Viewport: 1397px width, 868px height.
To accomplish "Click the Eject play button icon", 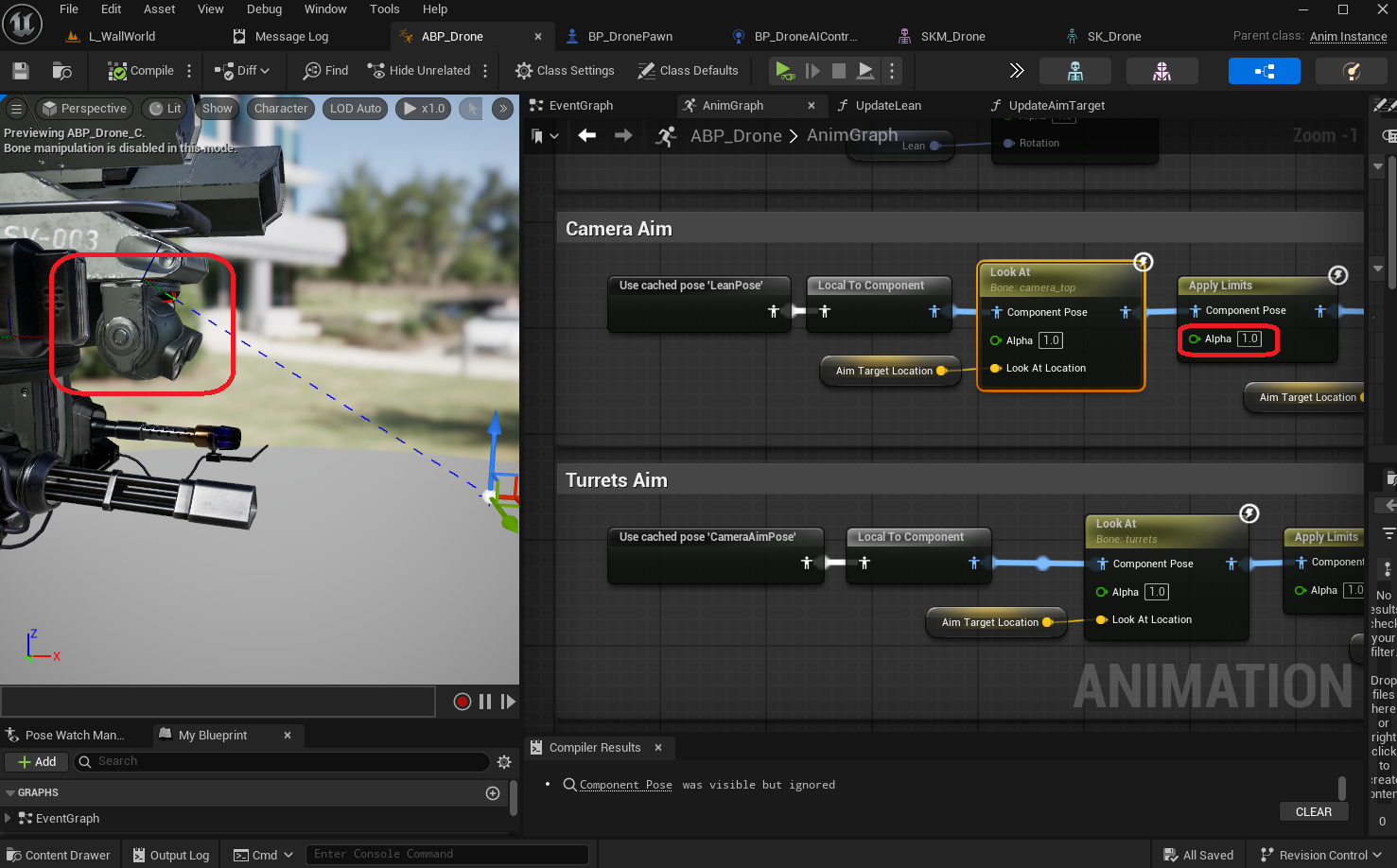I will tap(865, 71).
